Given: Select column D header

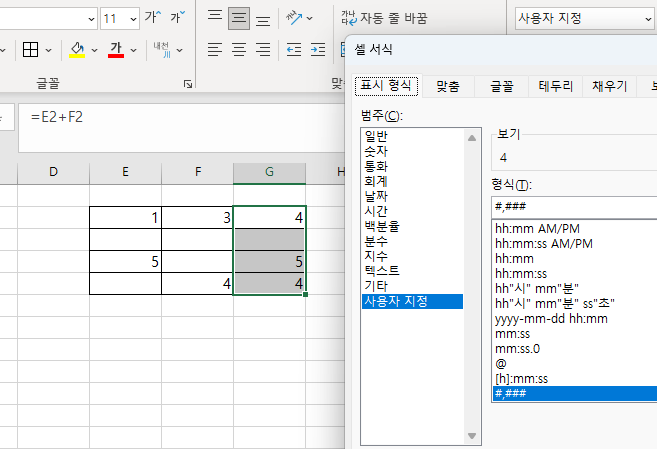Looking at the screenshot, I should click(53, 172).
